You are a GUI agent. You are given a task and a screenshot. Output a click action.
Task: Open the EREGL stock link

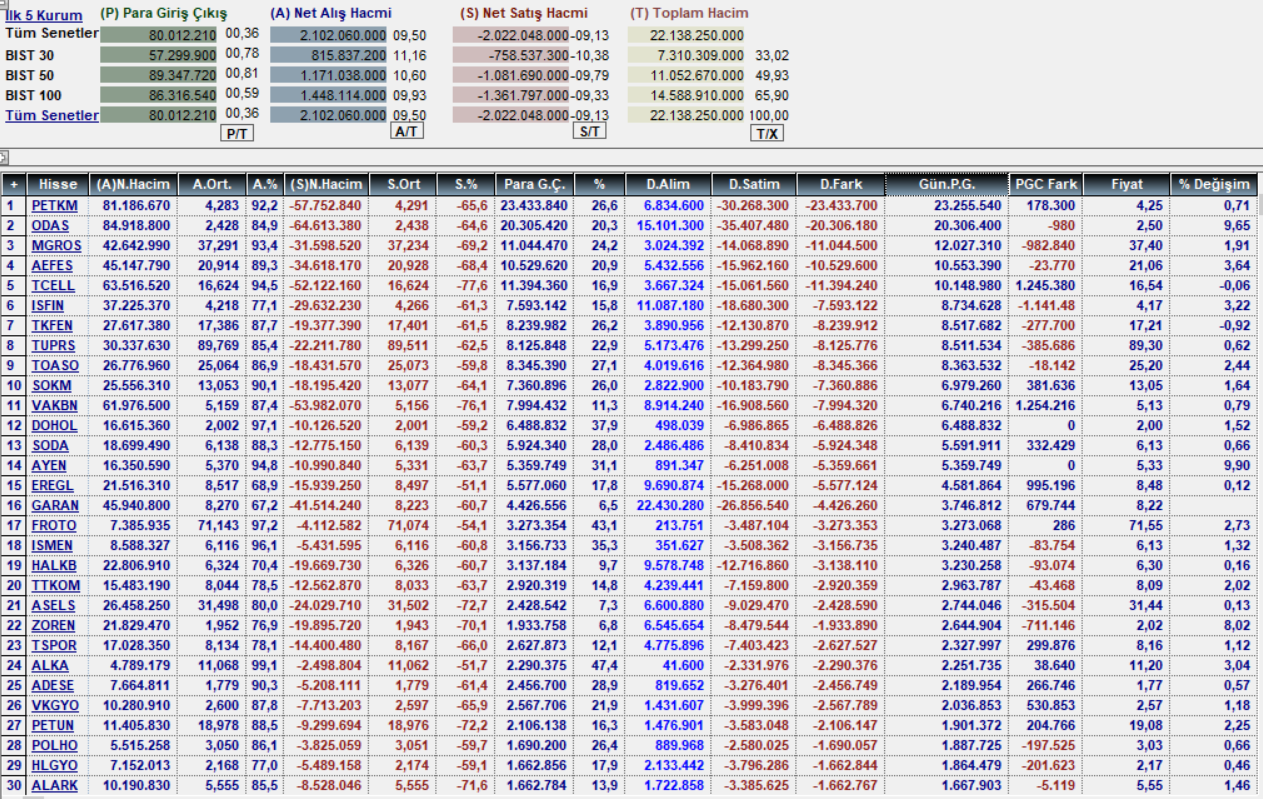[52, 485]
